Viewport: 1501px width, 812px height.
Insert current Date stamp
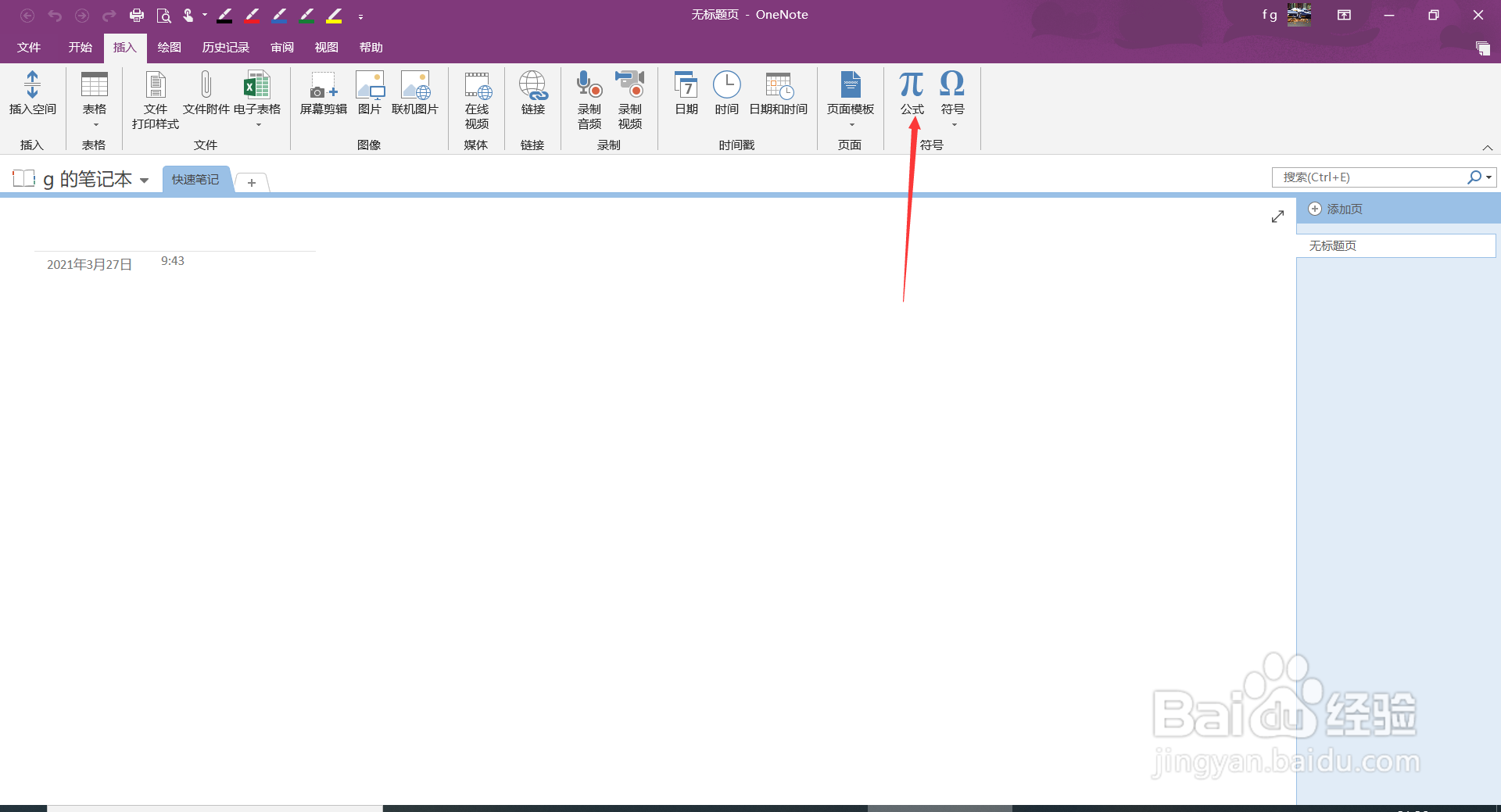(686, 84)
